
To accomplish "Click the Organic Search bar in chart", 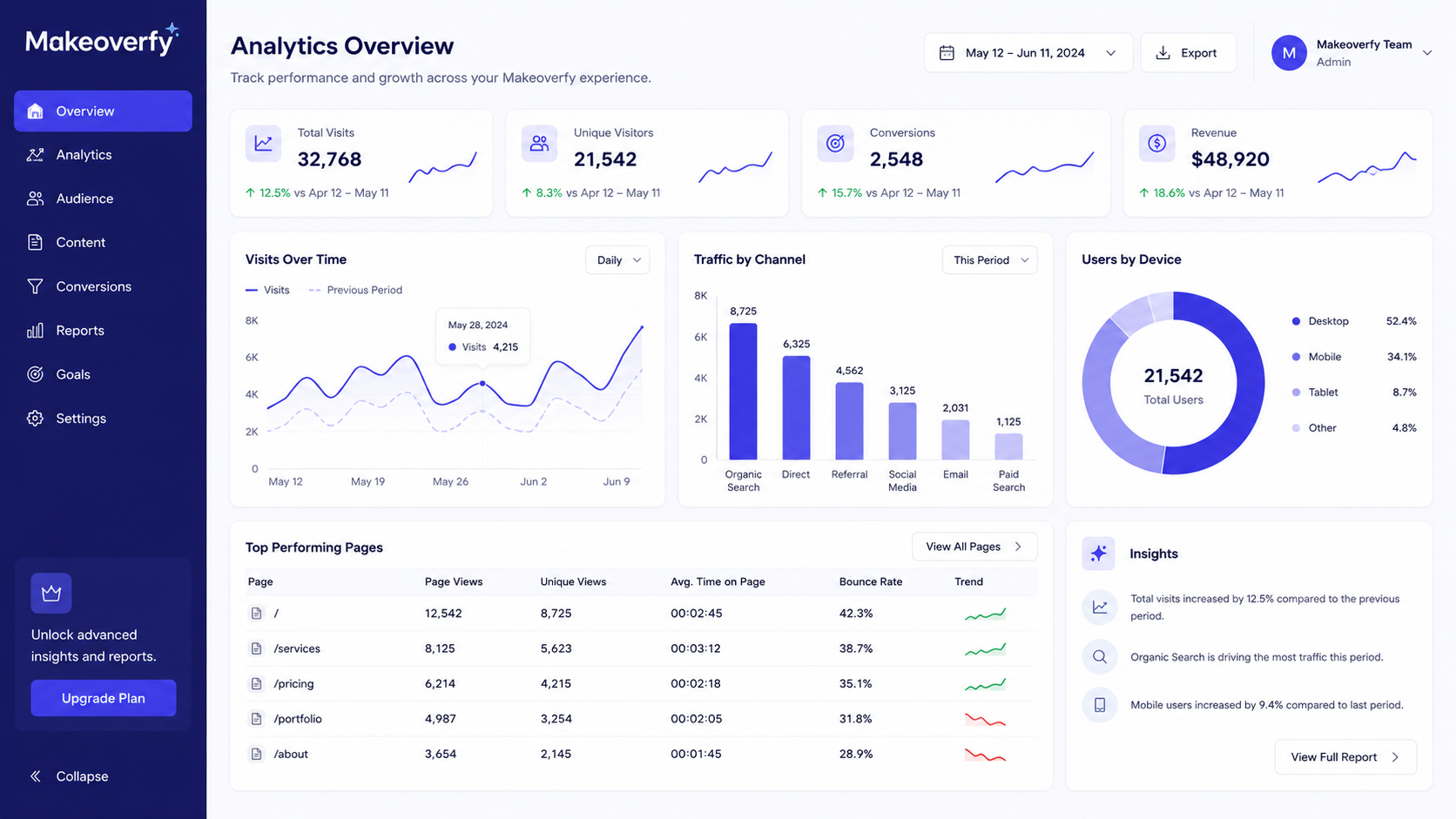I will (743, 392).
